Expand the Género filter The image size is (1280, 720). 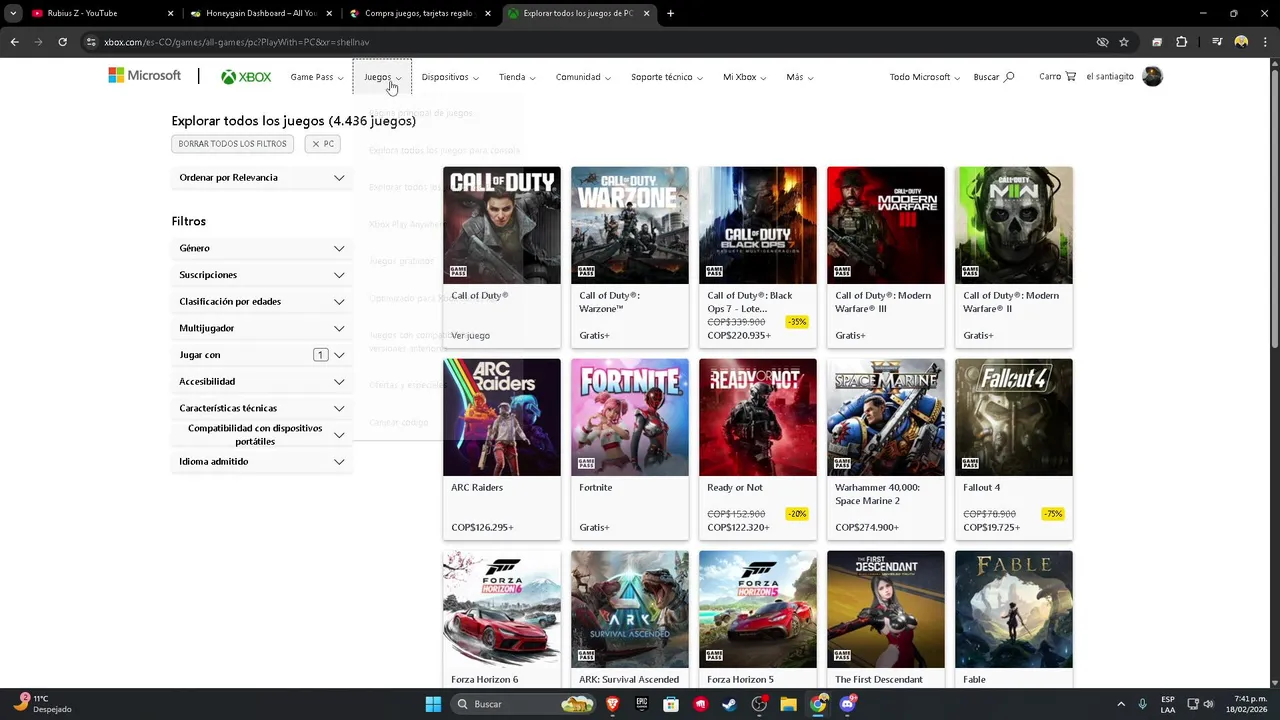click(261, 248)
